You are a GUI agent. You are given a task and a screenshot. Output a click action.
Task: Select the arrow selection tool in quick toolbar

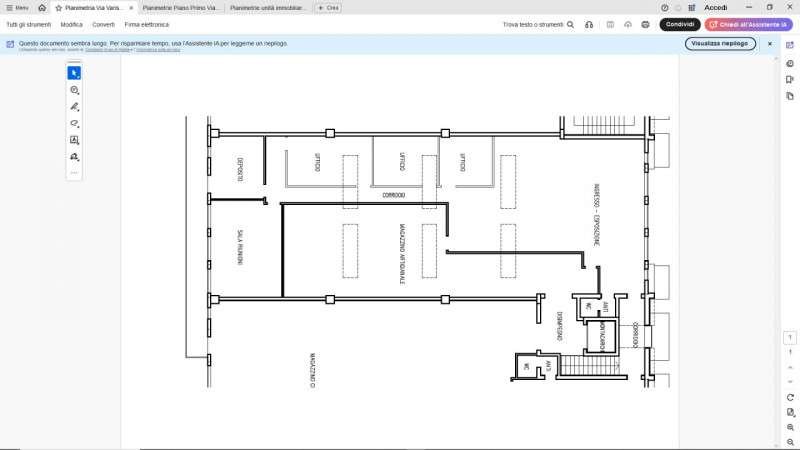(x=74, y=73)
